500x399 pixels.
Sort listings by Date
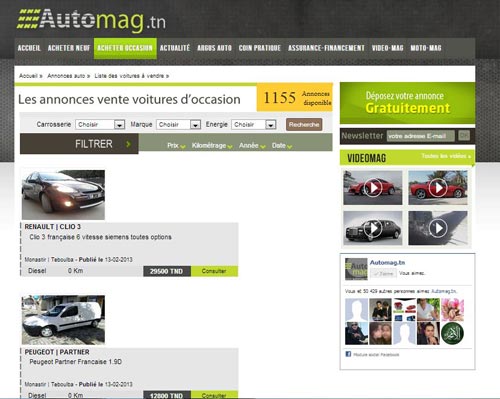pyautogui.click(x=282, y=146)
